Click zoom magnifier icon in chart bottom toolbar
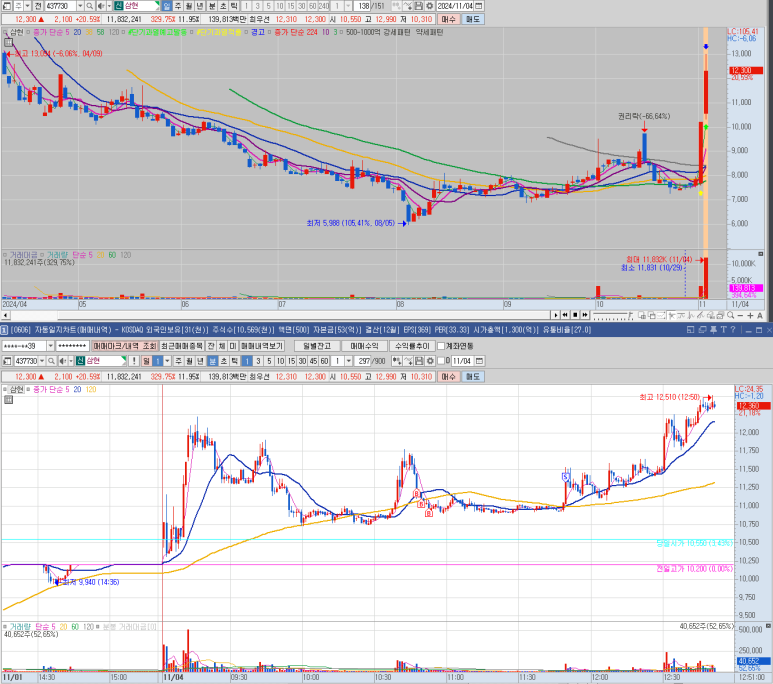Viewport: 773px width, 684px height. click(730, 315)
